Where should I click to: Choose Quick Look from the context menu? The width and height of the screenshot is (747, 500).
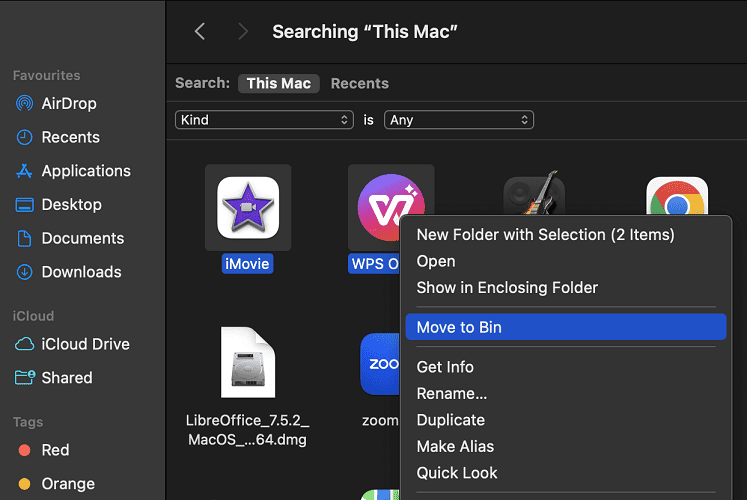[x=456, y=473]
